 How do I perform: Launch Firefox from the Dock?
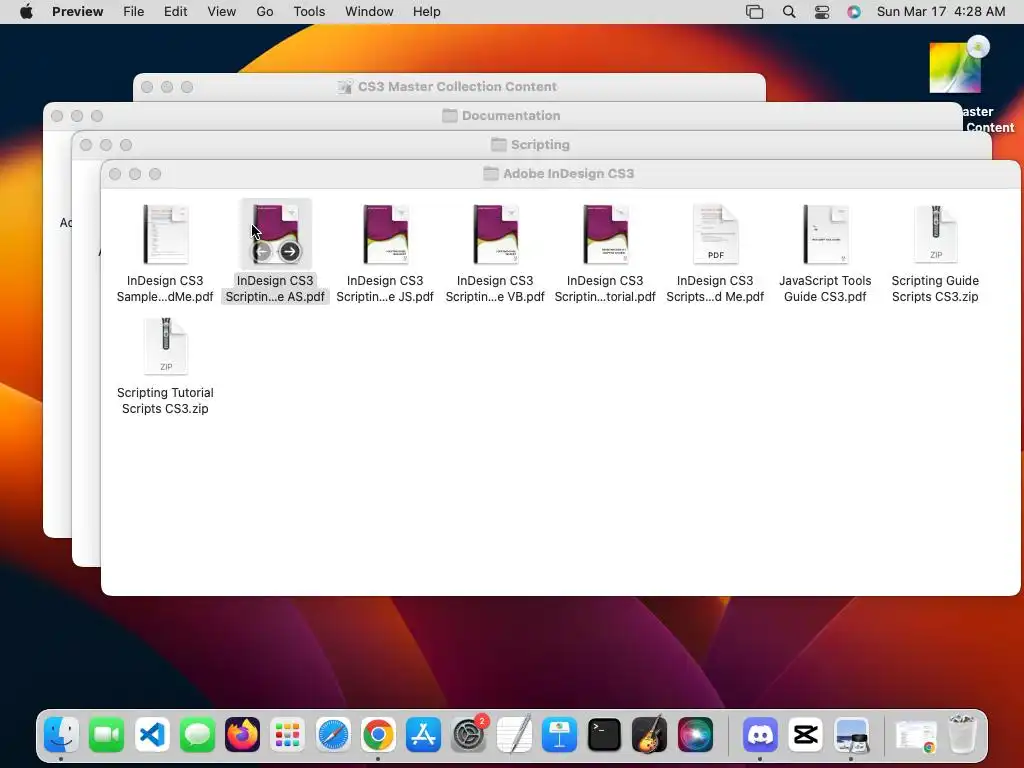tap(242, 735)
